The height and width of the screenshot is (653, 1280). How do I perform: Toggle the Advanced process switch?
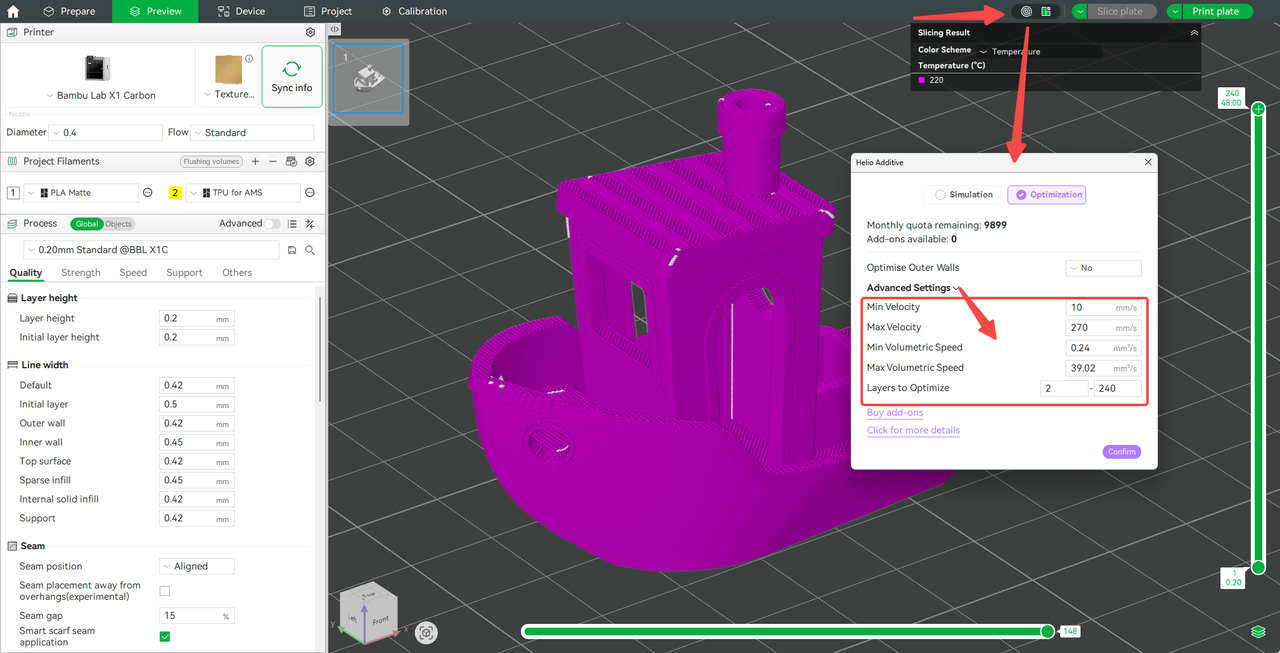click(x=272, y=224)
